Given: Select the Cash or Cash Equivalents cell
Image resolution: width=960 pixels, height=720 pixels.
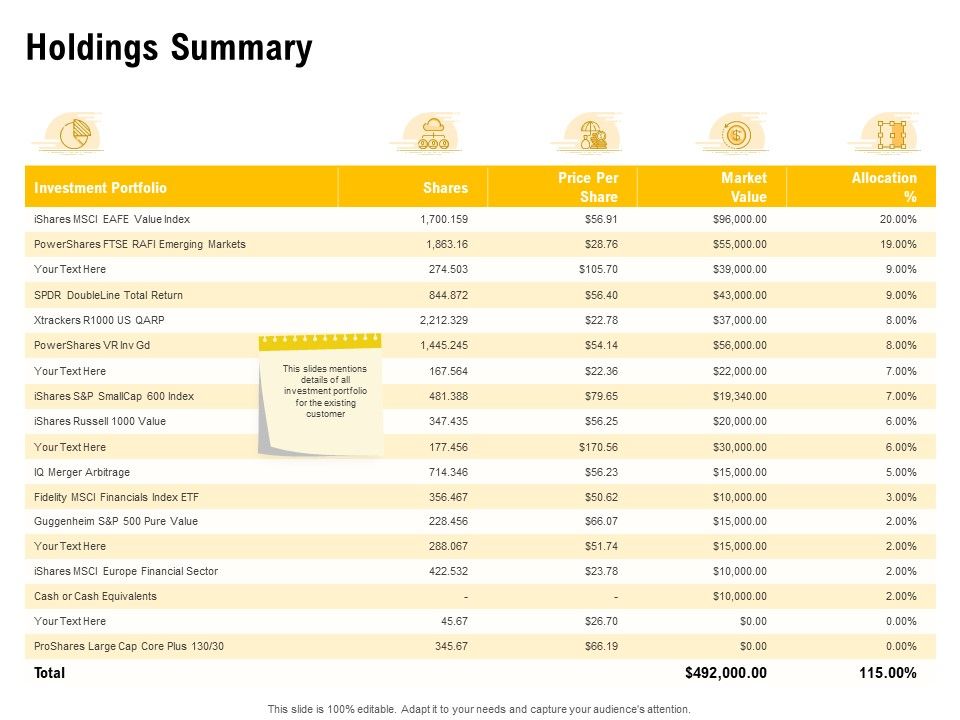Looking at the screenshot, I should 96,596.
